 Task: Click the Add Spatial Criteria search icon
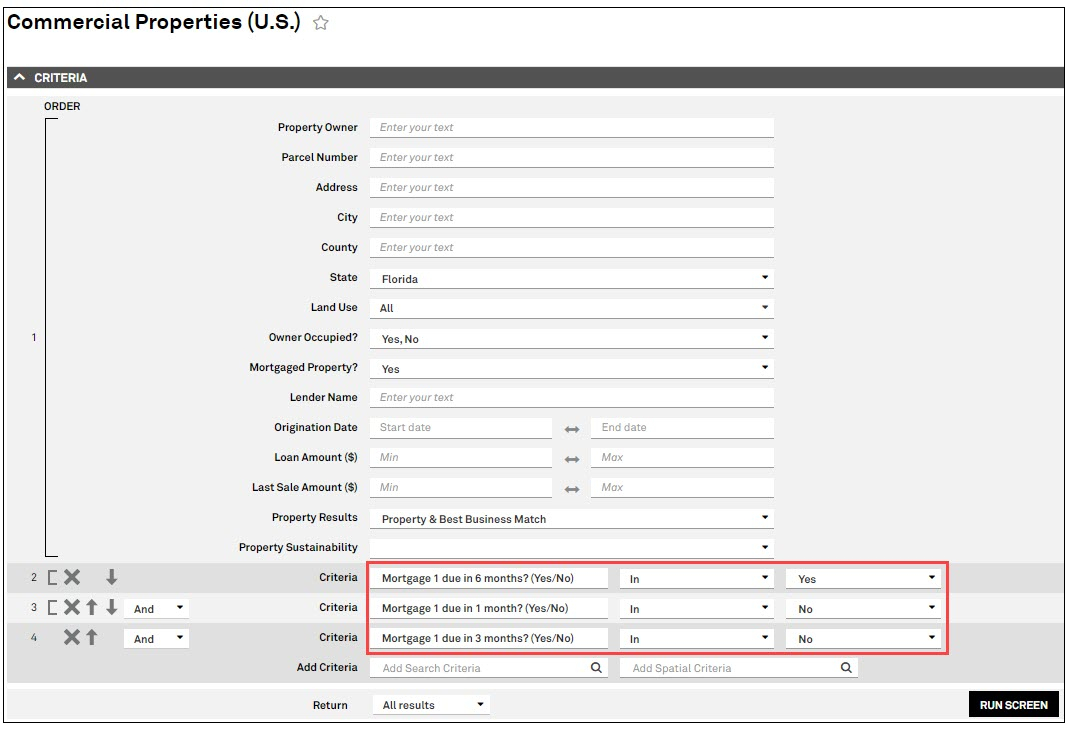click(846, 668)
